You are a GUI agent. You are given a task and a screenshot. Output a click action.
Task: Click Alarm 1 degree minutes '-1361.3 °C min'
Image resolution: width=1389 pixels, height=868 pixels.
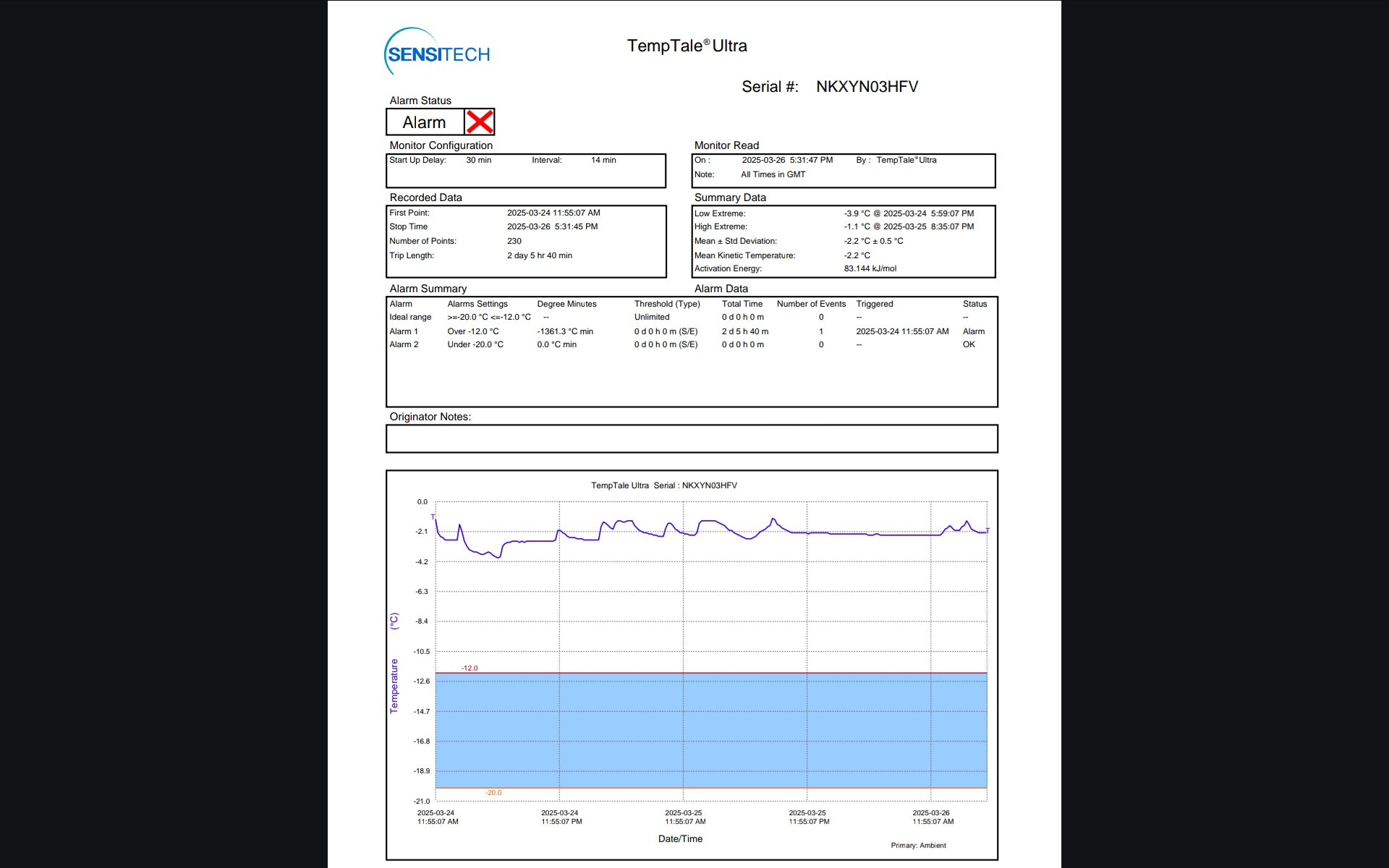[565, 331]
